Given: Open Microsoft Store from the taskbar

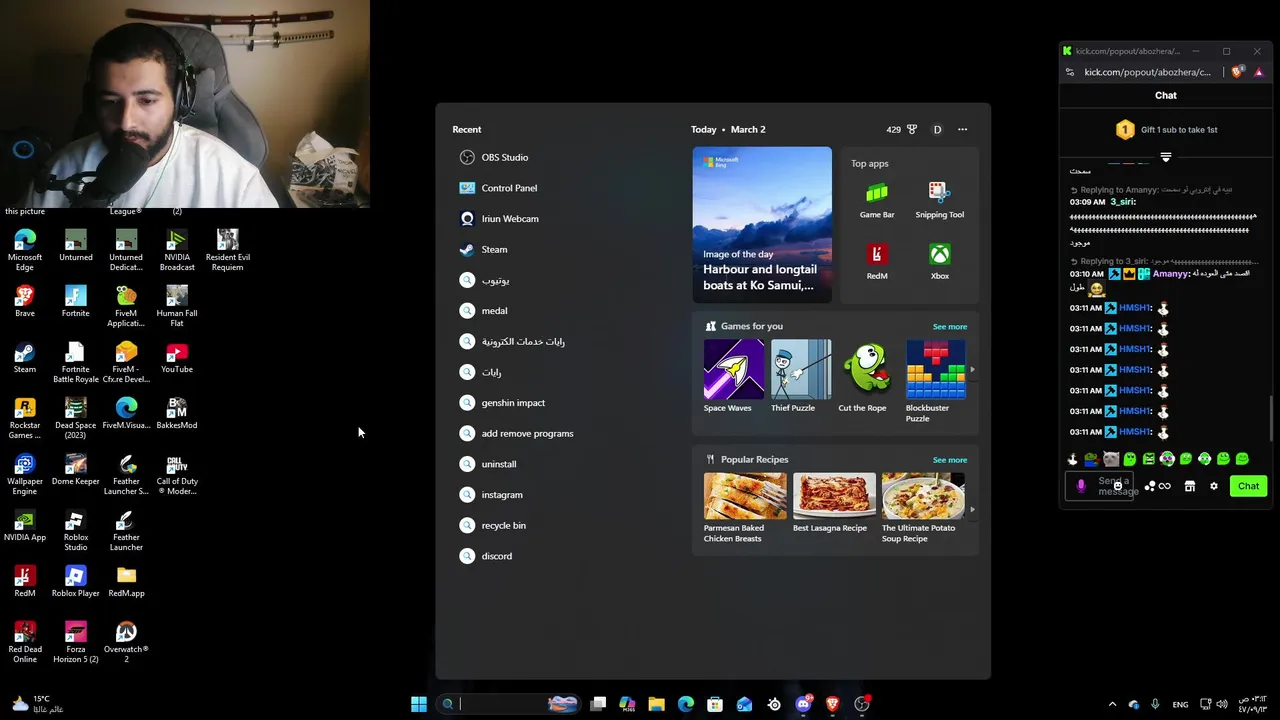Looking at the screenshot, I should [715, 704].
